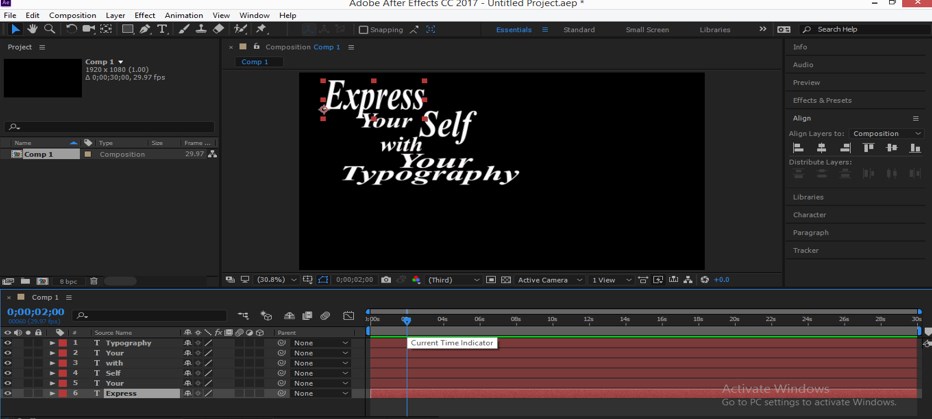The image size is (932, 419).
Task: Expand the Express layer properties
Action: pyautogui.click(x=52, y=393)
